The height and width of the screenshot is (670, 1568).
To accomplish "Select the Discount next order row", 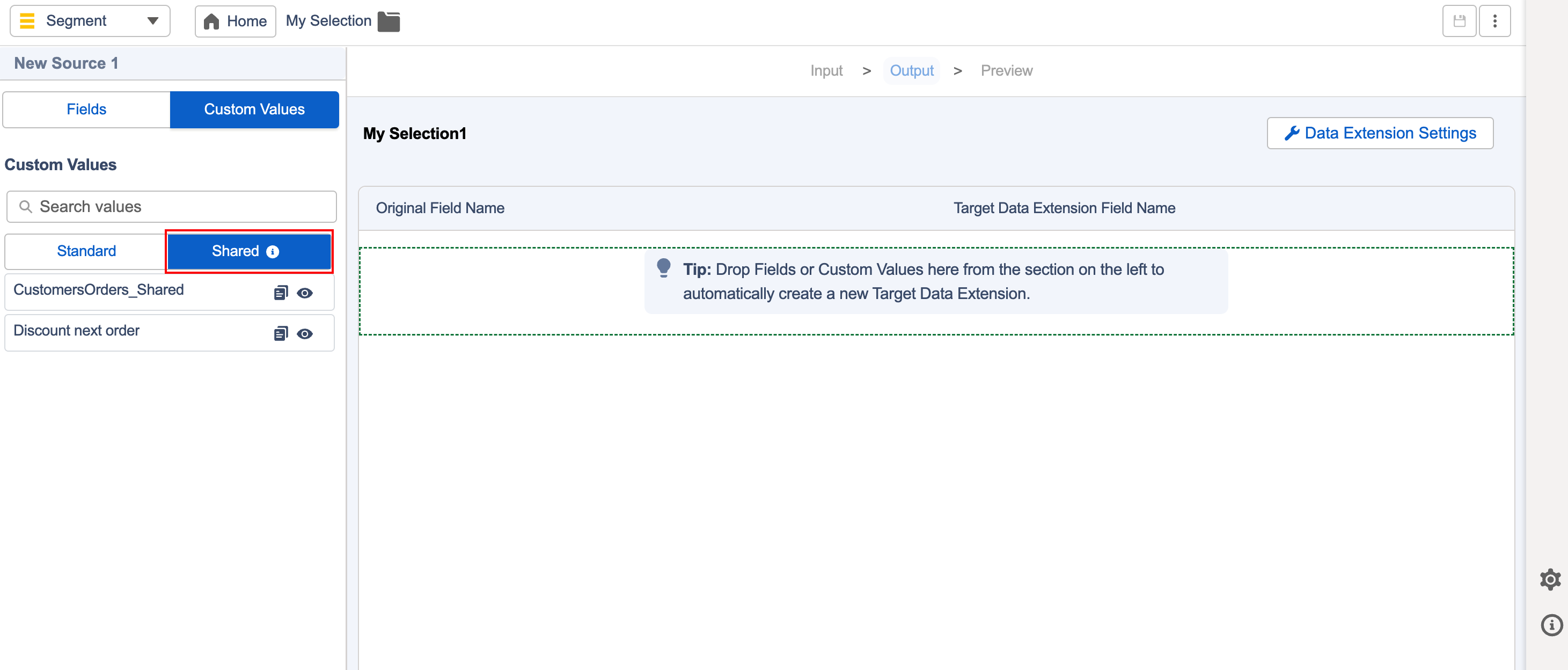I will pyautogui.click(x=169, y=332).
